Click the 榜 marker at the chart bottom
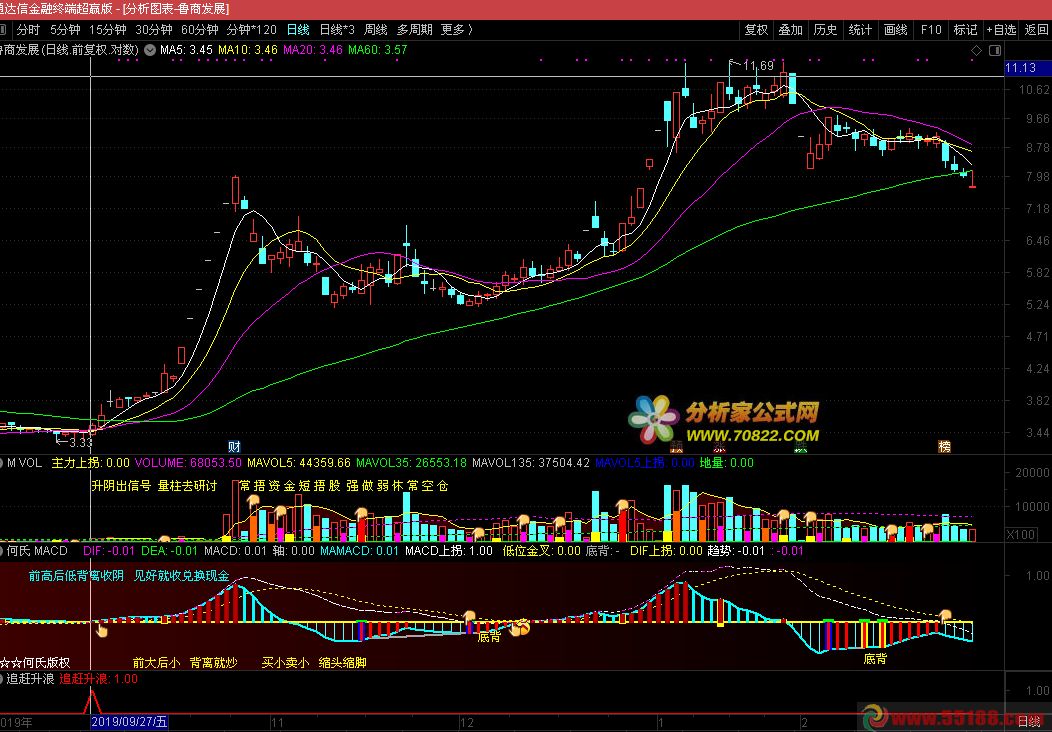This screenshot has height=732, width=1052. point(943,446)
